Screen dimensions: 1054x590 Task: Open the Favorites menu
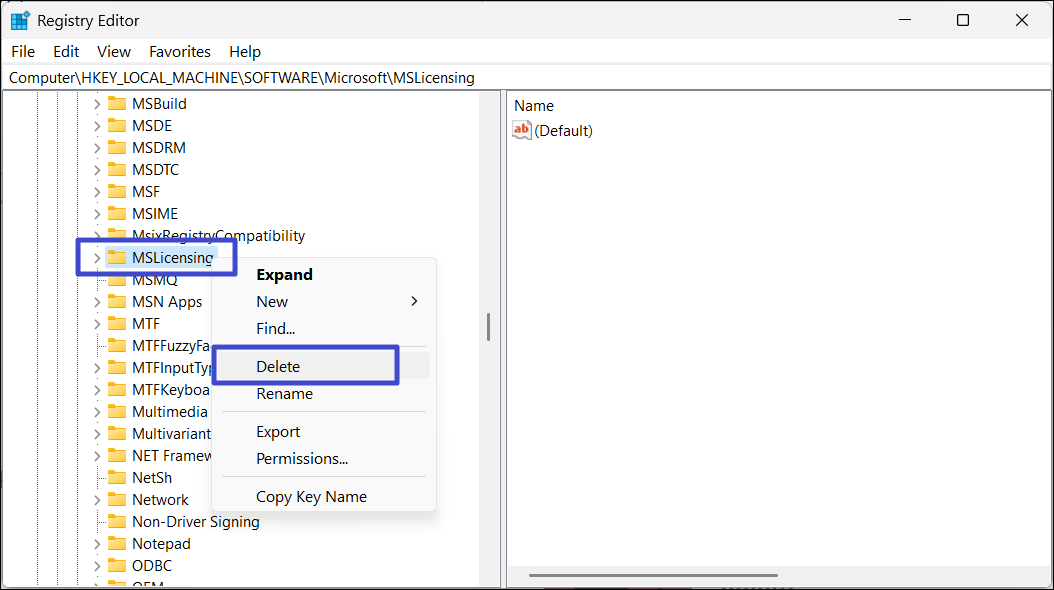click(x=180, y=51)
